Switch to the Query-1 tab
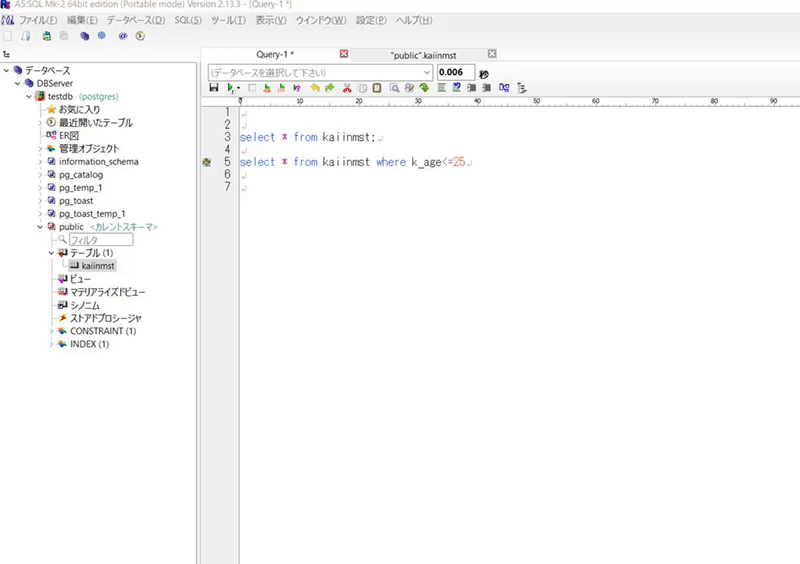 (x=275, y=55)
